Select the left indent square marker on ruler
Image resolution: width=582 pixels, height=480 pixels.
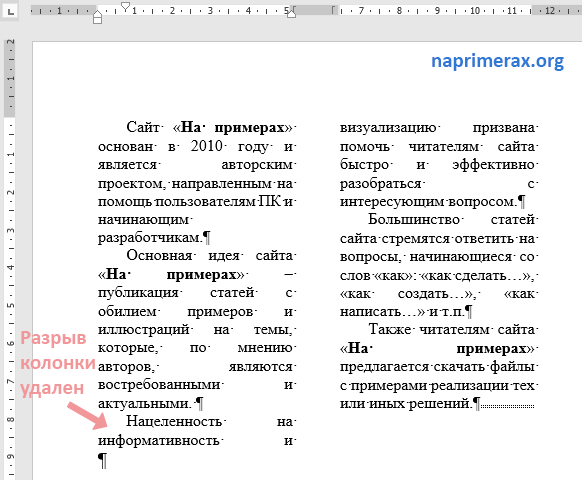[x=98, y=20]
